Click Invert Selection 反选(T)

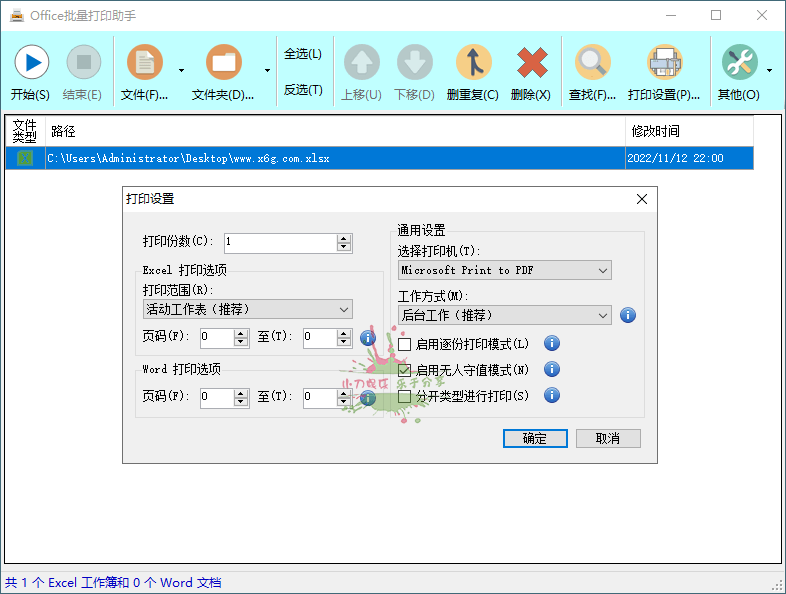pos(303,90)
